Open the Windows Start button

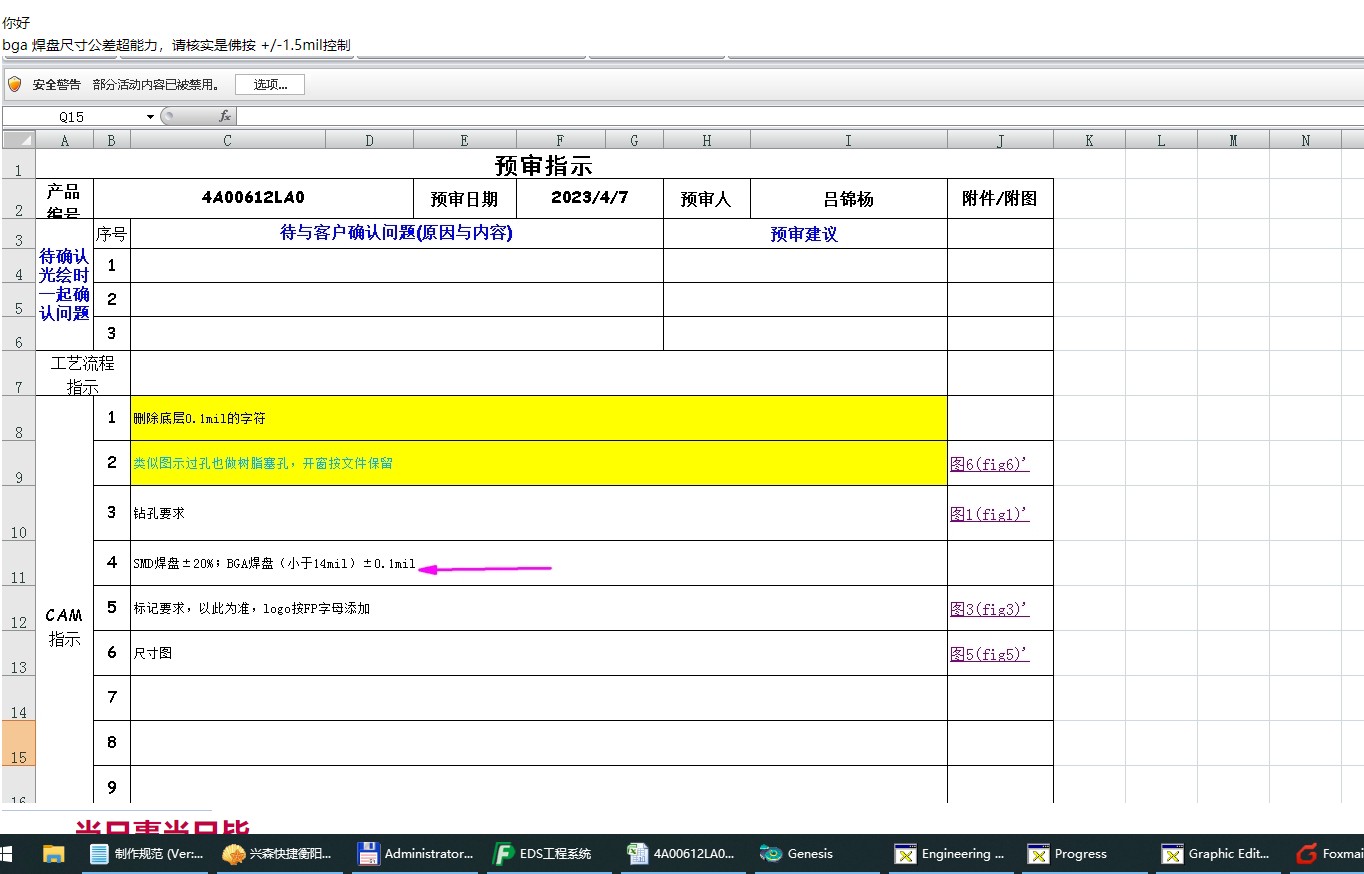tap(8, 854)
